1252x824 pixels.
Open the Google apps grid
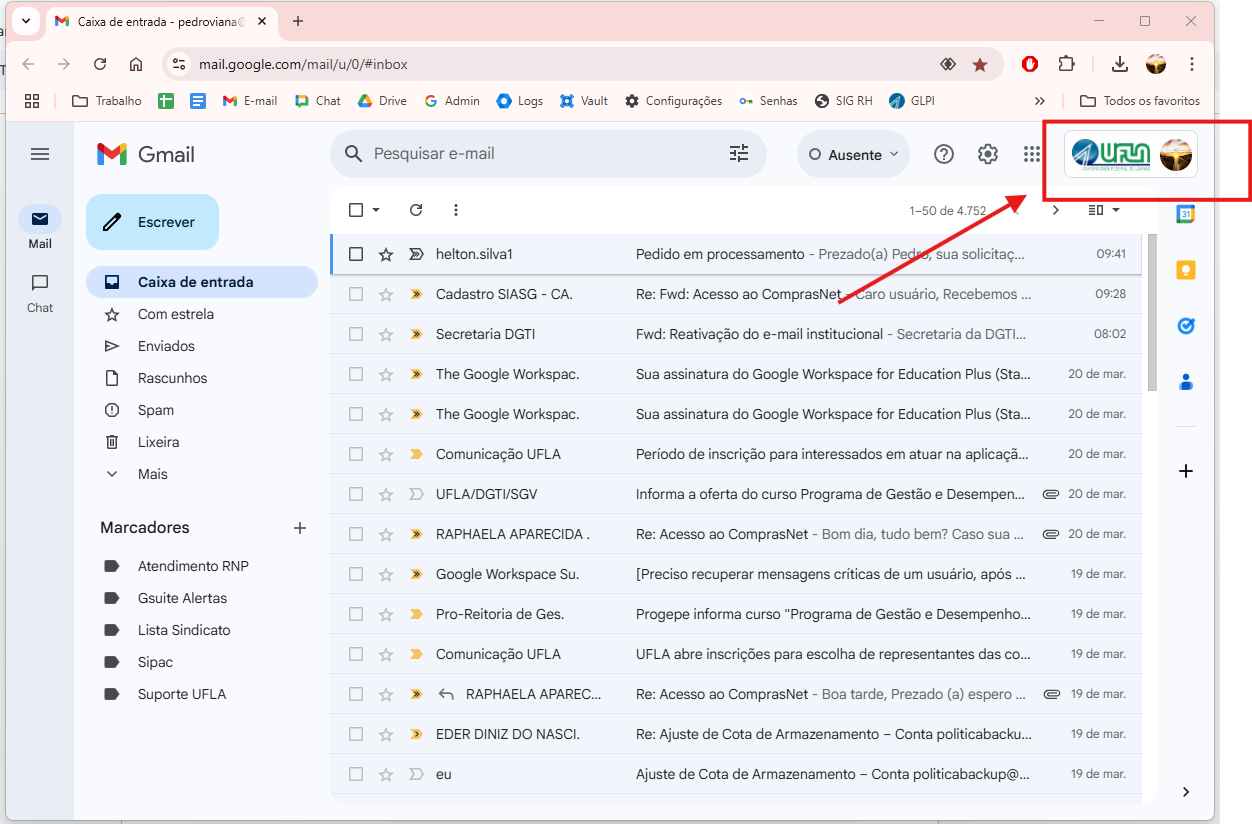pos(1032,154)
